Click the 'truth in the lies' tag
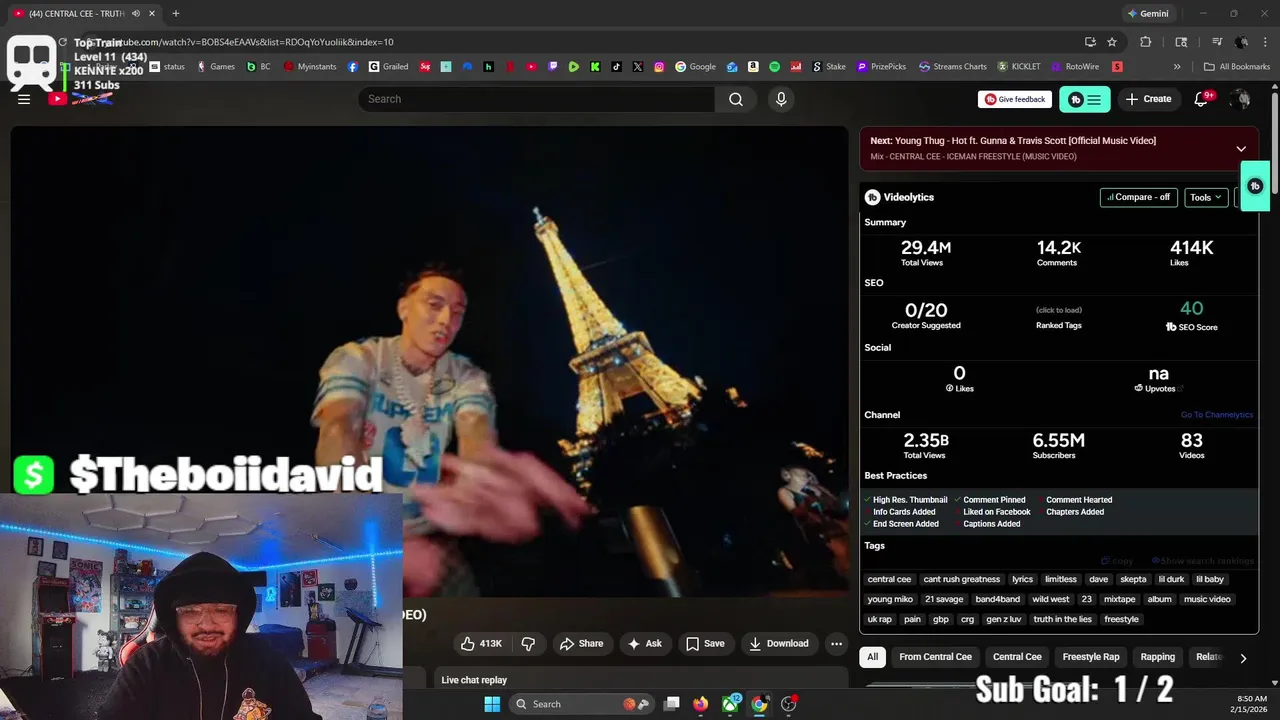Viewport: 1280px width, 720px height. point(1062,619)
